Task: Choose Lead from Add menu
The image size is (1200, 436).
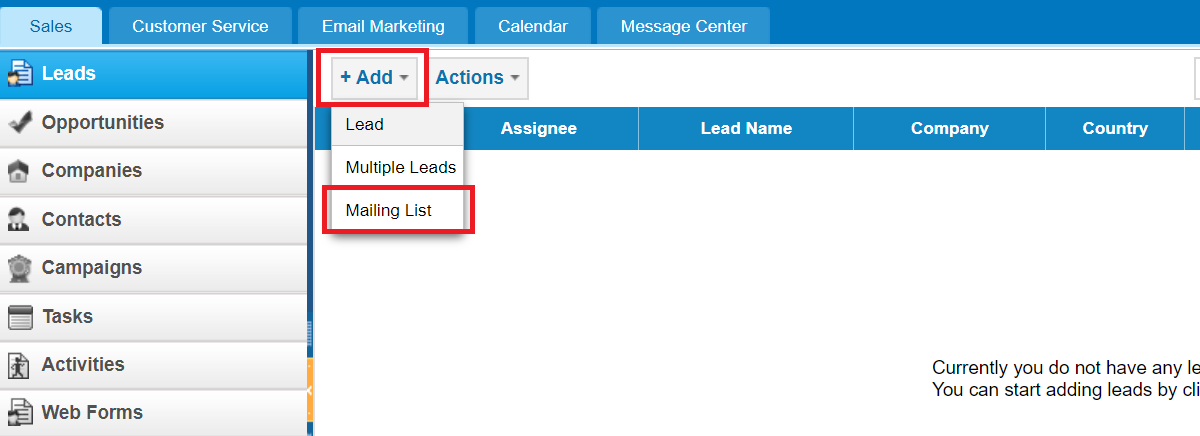Action: (x=397, y=125)
